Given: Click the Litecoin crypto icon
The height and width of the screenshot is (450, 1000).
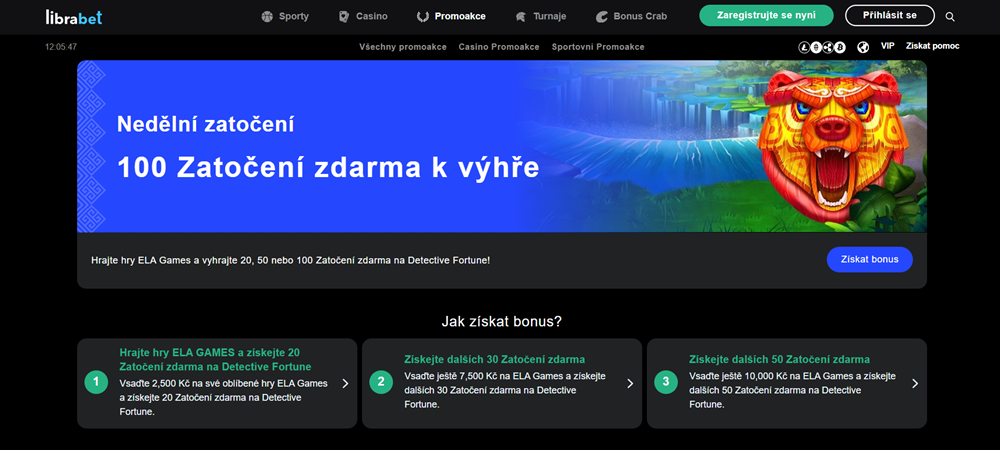Looking at the screenshot, I should 805,47.
